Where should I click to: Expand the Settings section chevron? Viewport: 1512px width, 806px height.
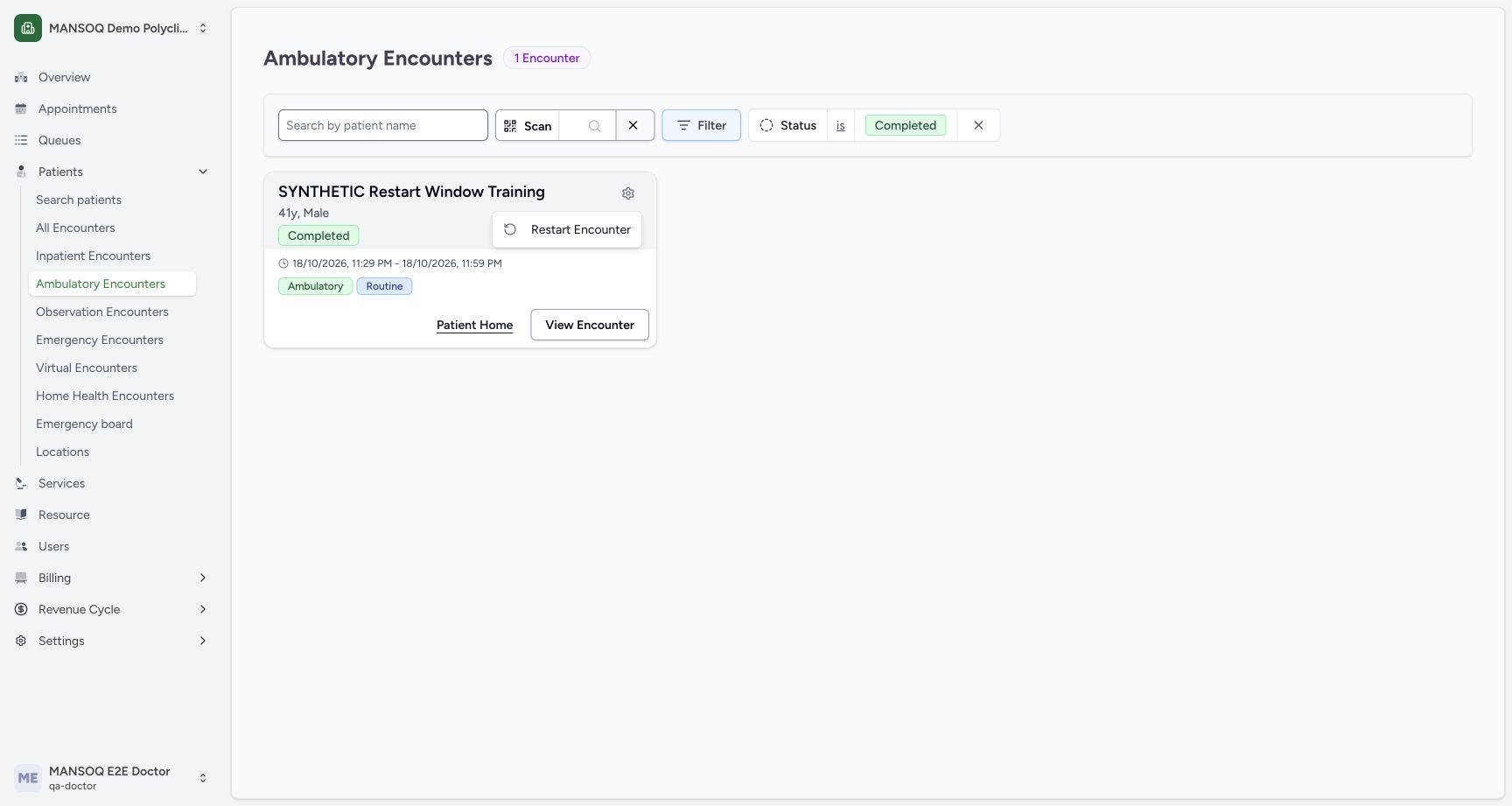coord(203,641)
